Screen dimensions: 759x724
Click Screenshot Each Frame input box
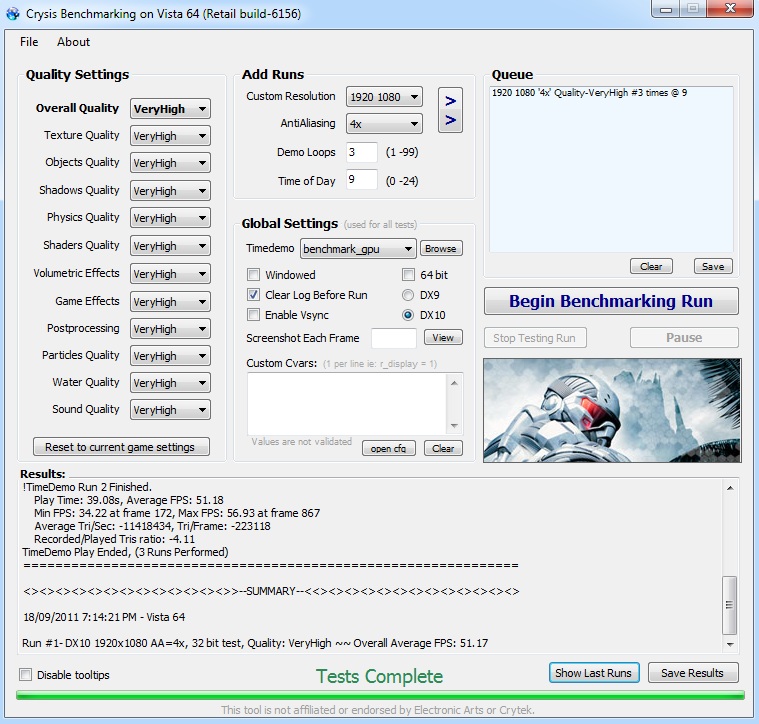[394, 338]
